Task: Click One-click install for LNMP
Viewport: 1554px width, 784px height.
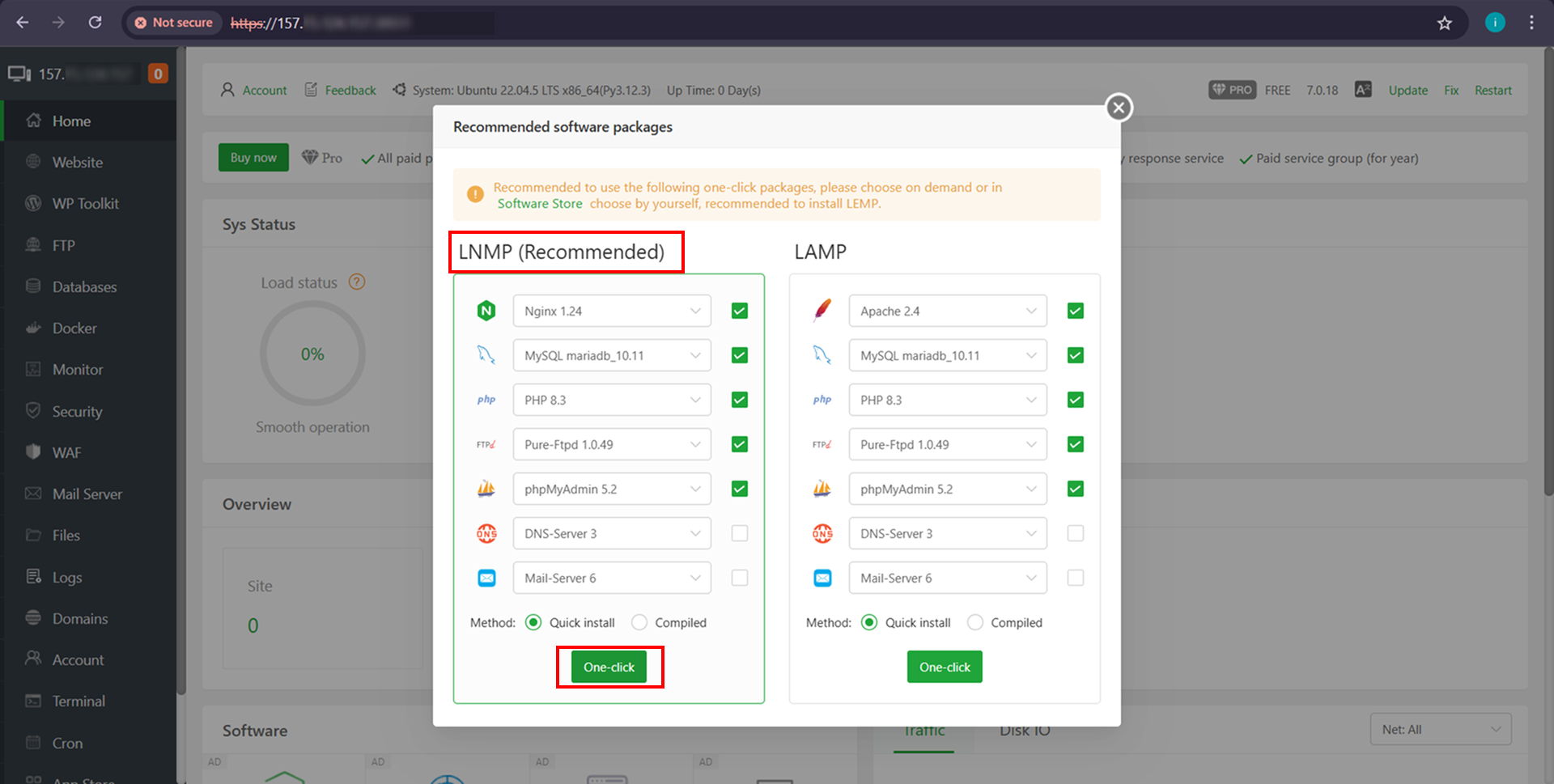Action: 609,667
